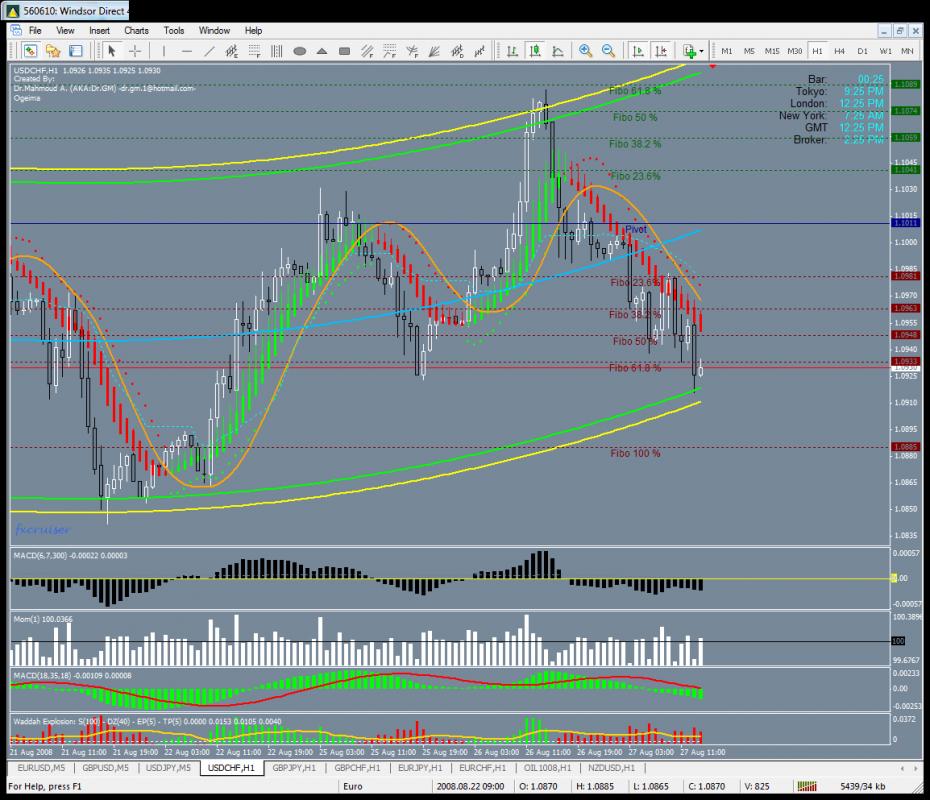This screenshot has height=800, width=930.
Task: Select the Fibonacci retracement tool
Action: 254,51
